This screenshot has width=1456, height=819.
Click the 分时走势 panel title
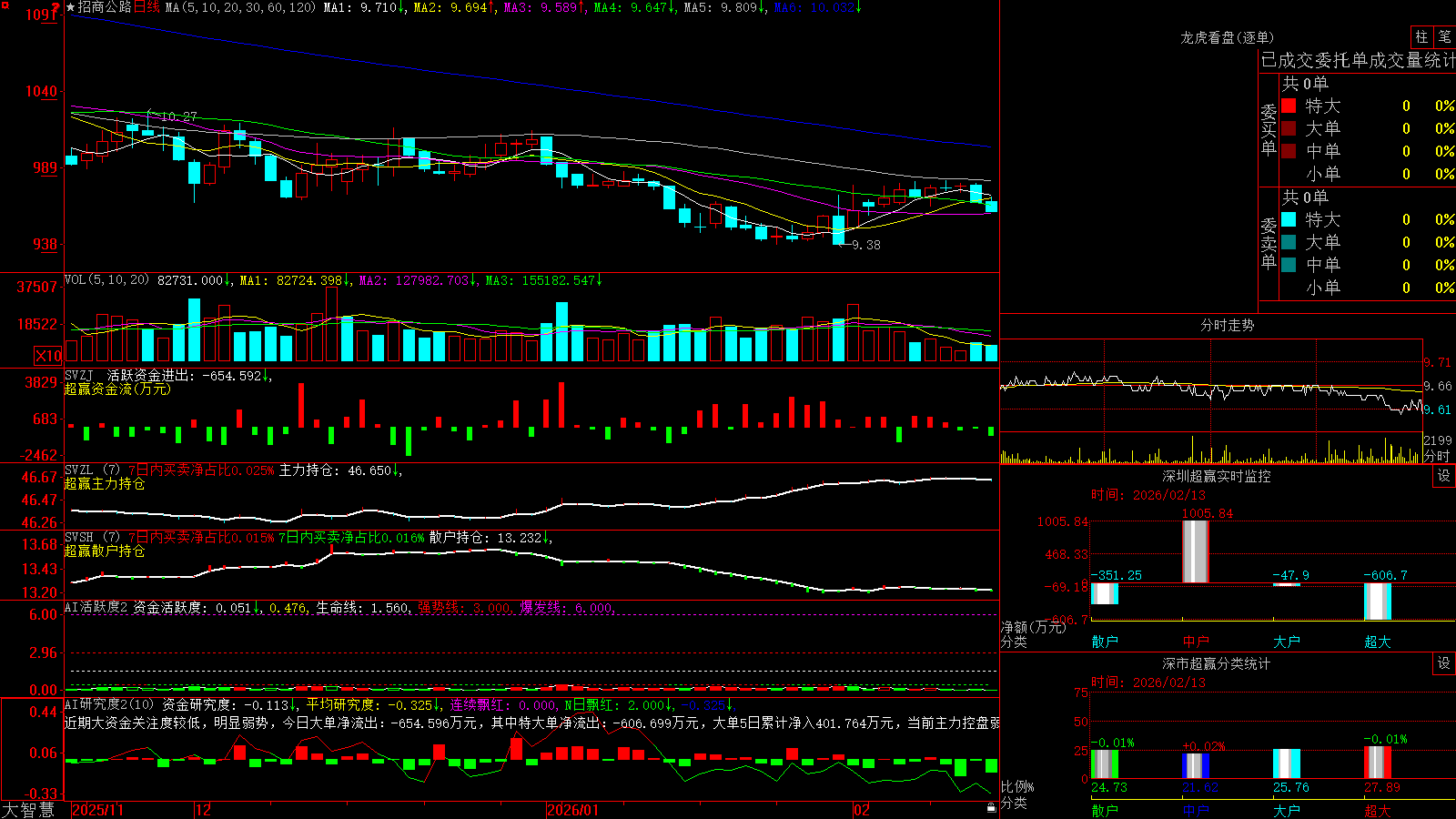click(1227, 325)
